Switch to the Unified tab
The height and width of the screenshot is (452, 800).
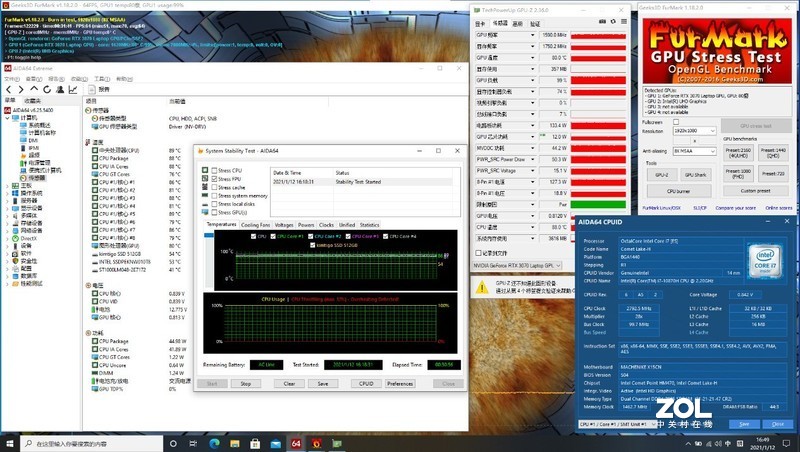pos(347,225)
